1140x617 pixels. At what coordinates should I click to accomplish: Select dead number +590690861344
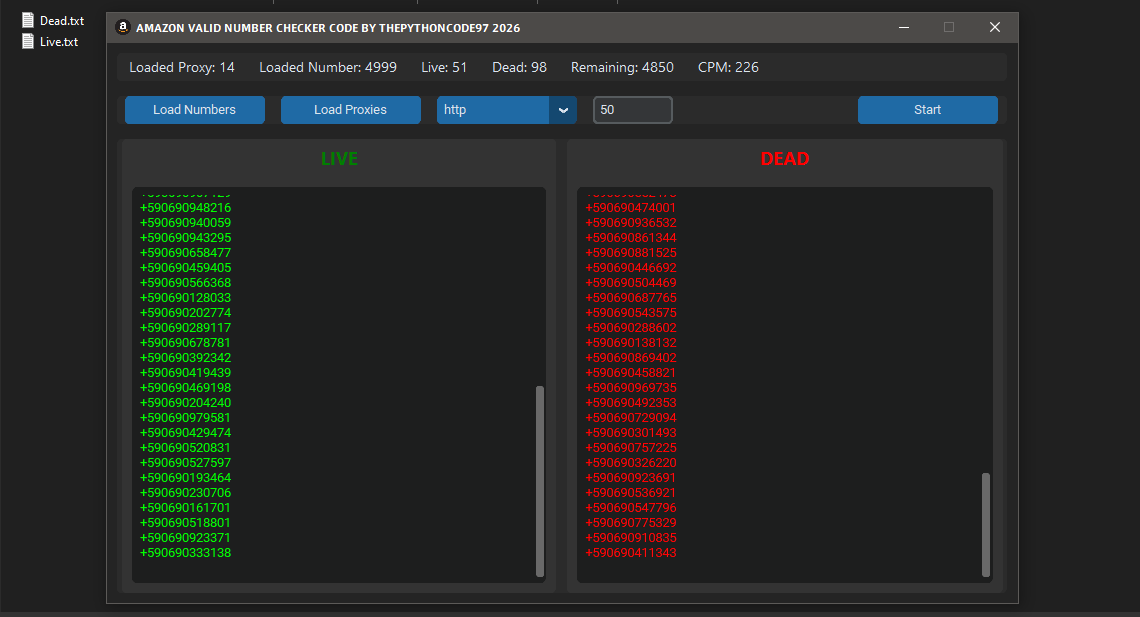tap(631, 238)
